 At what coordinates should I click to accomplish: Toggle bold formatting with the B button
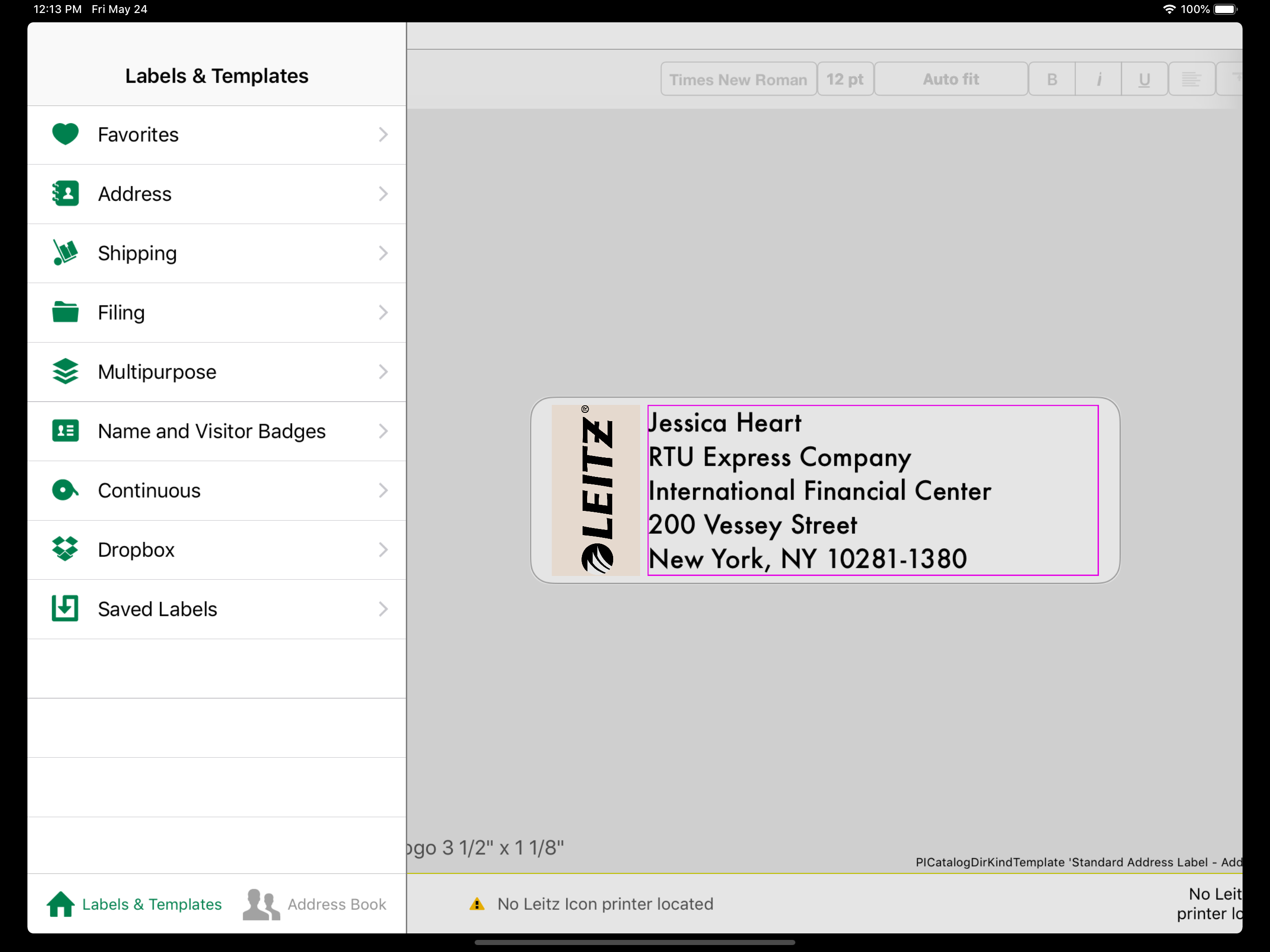pos(1052,79)
